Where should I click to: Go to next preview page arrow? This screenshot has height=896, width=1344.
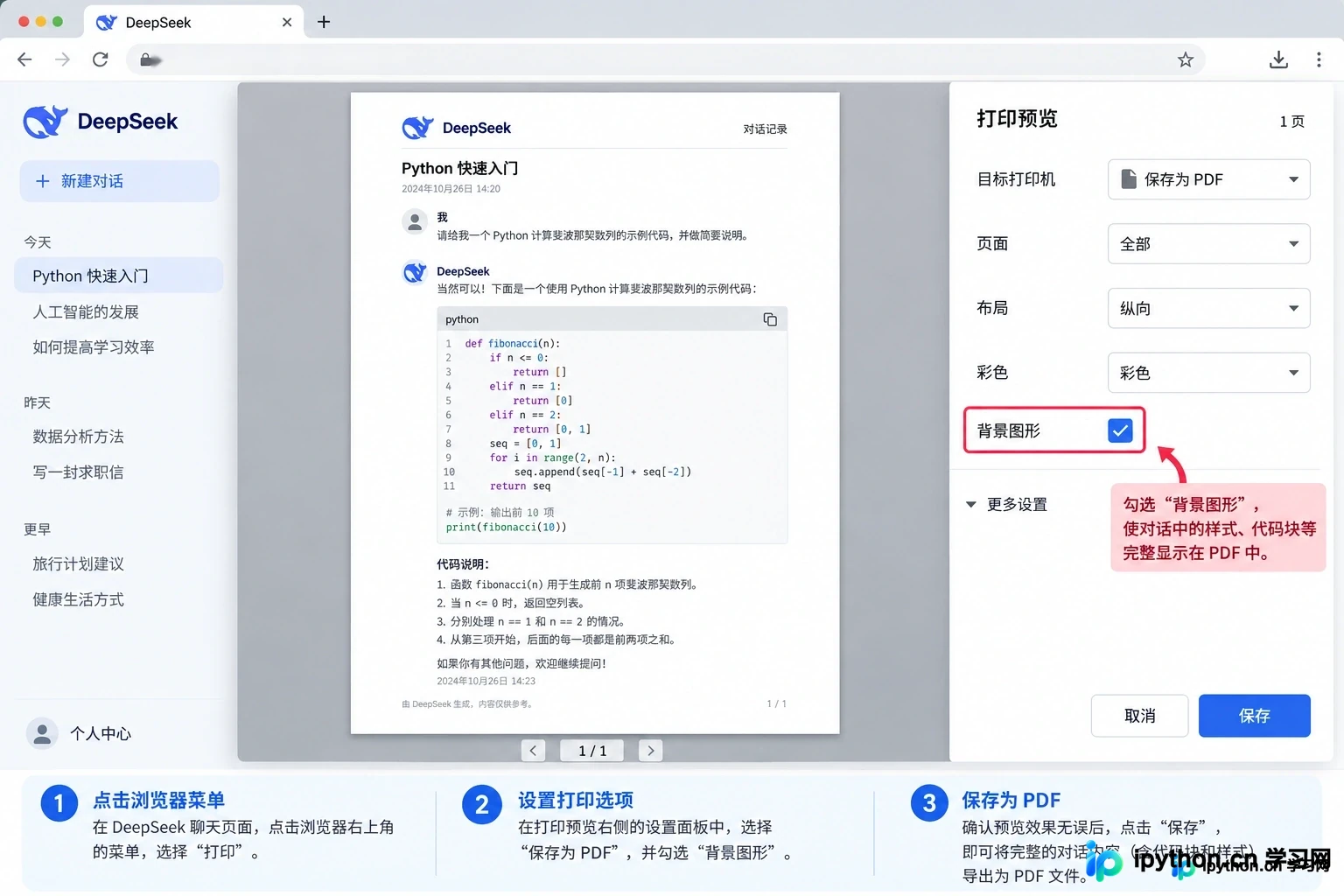click(x=650, y=750)
